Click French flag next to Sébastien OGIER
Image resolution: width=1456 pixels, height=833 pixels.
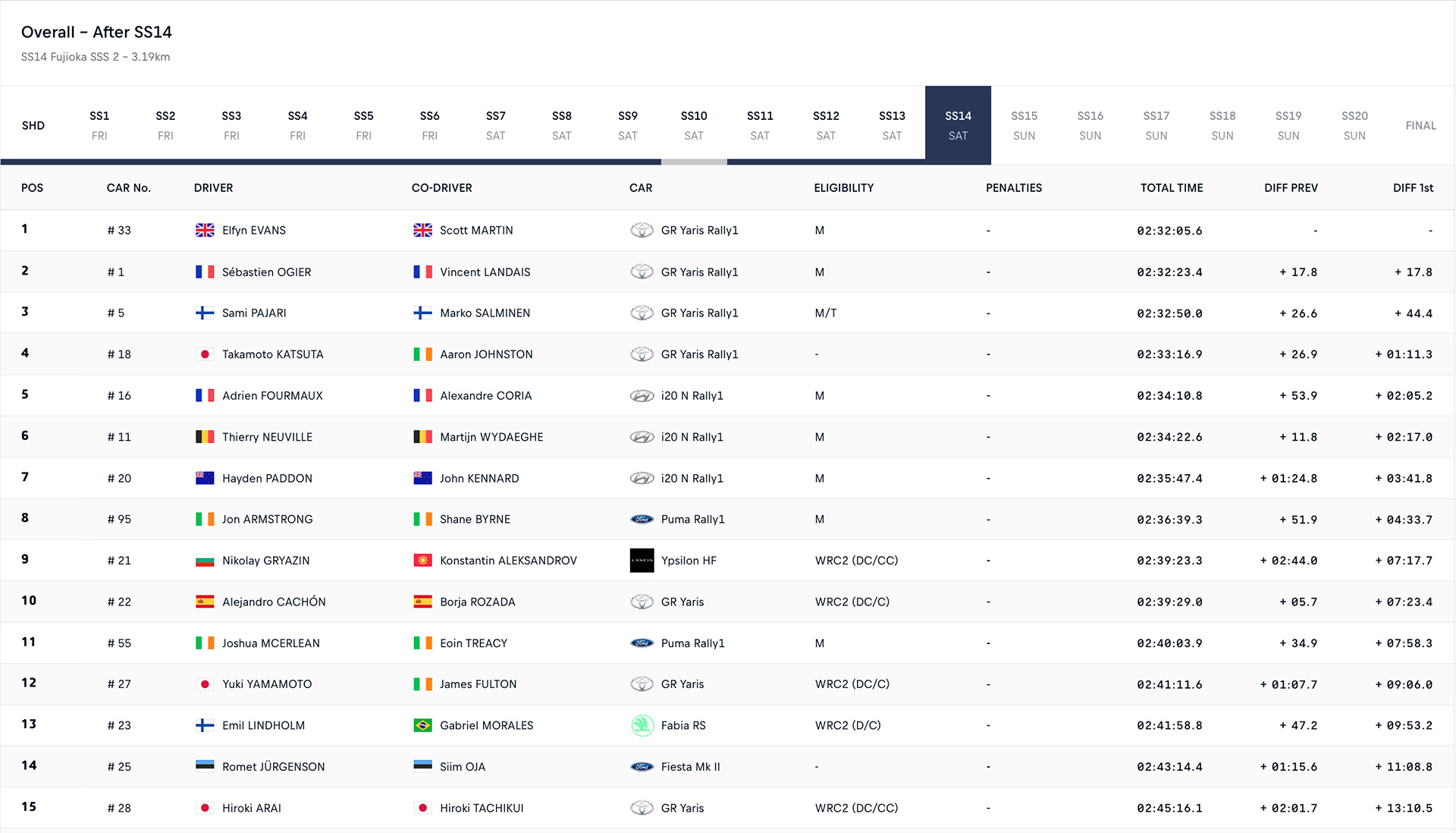point(205,272)
